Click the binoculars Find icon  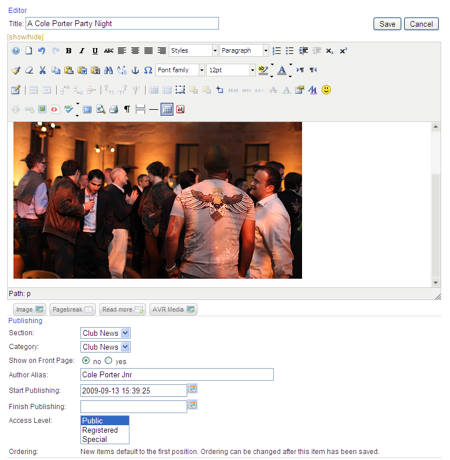[x=108, y=70]
